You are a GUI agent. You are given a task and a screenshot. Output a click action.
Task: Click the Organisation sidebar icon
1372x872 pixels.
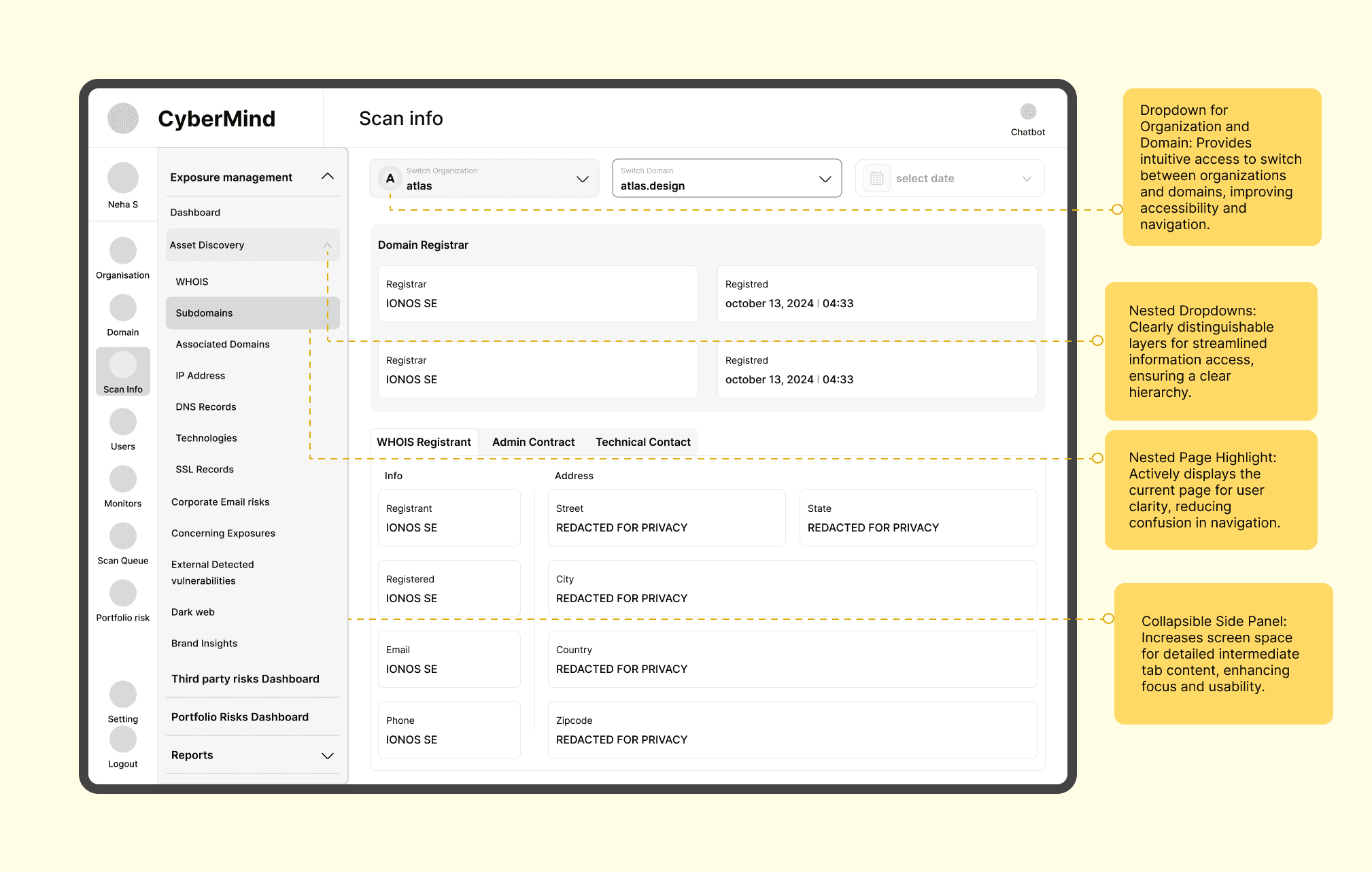123,251
